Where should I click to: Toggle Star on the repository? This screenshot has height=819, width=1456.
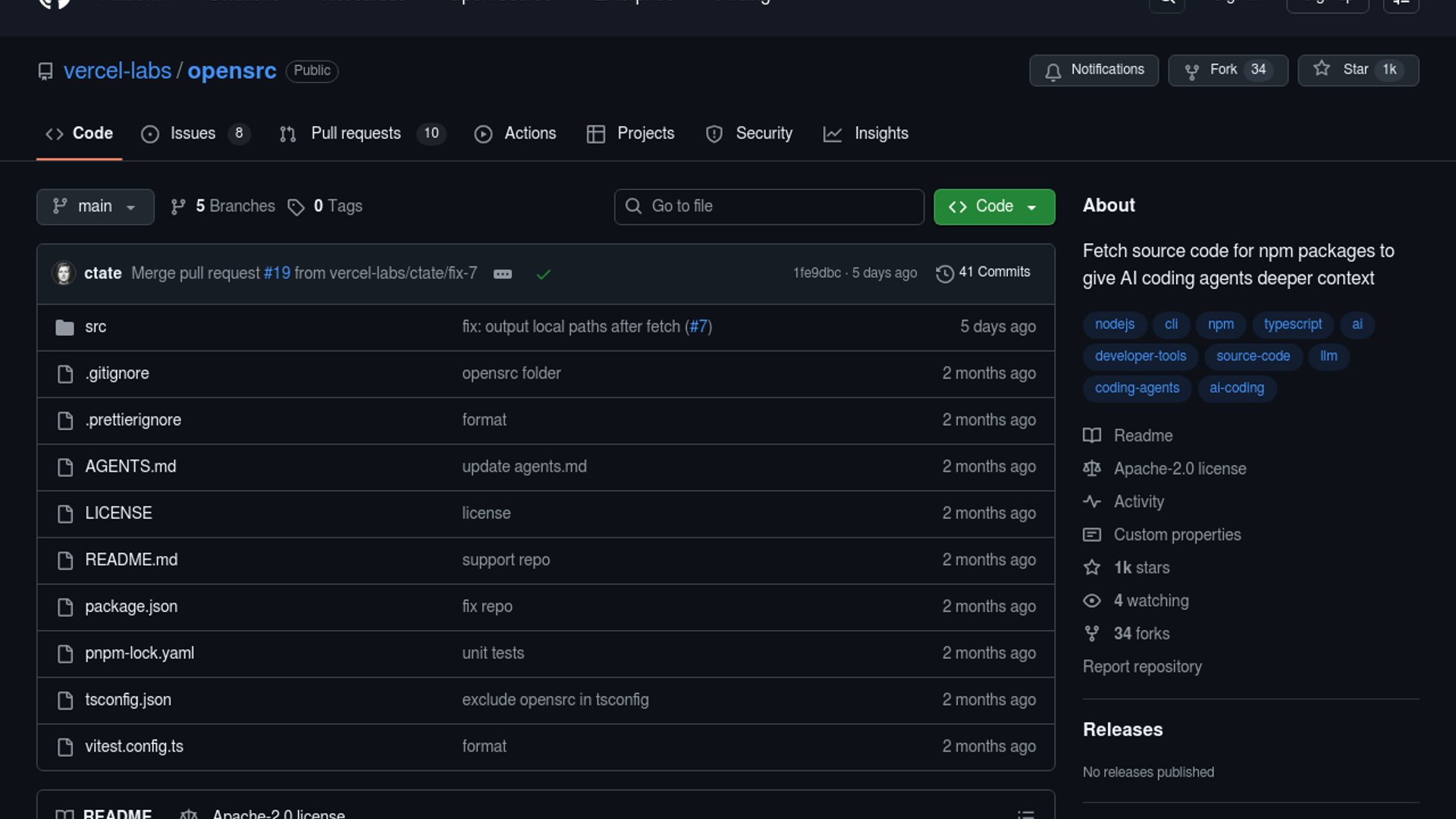(x=1357, y=70)
